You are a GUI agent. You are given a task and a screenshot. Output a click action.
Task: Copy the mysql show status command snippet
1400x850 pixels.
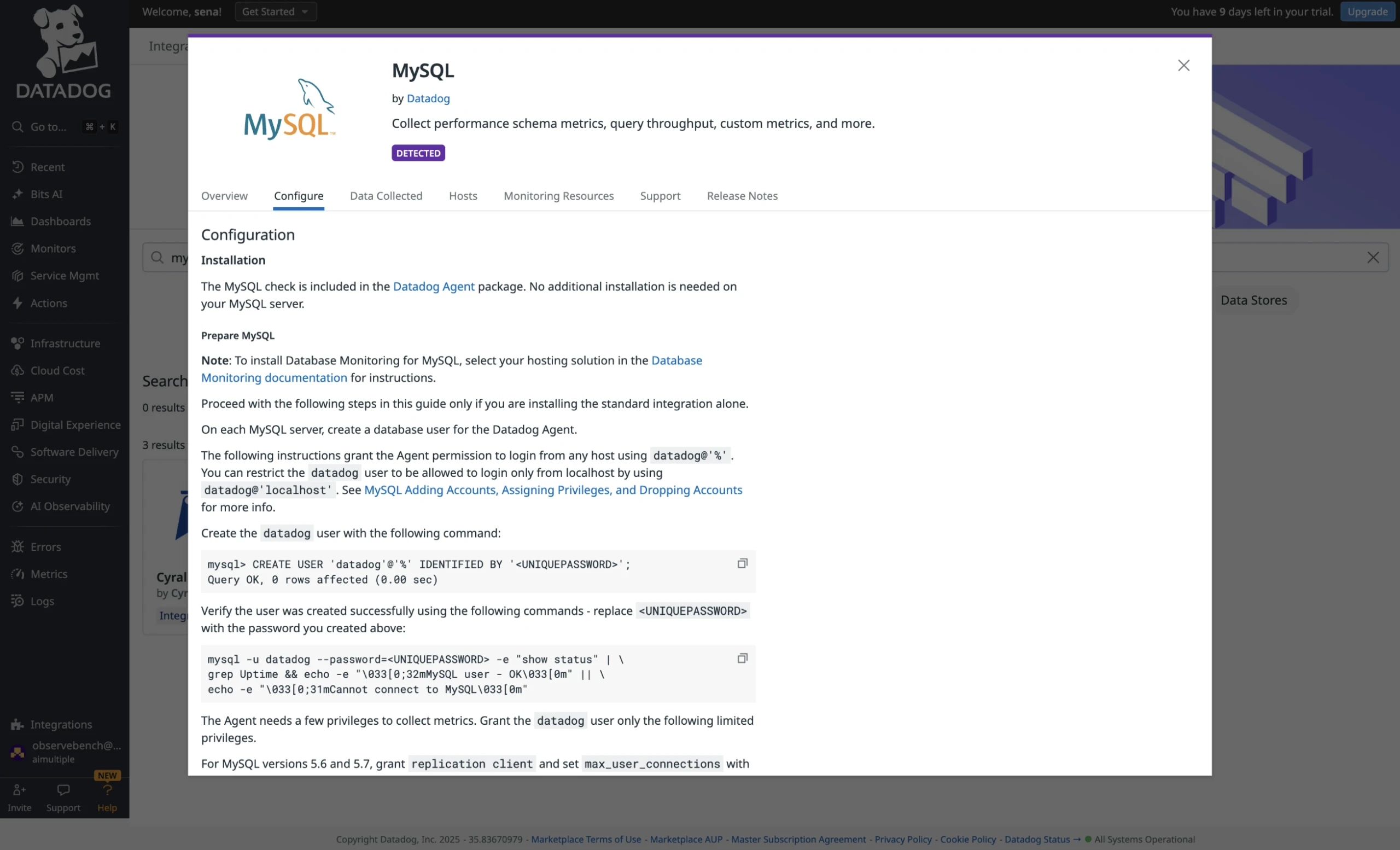tap(742, 659)
